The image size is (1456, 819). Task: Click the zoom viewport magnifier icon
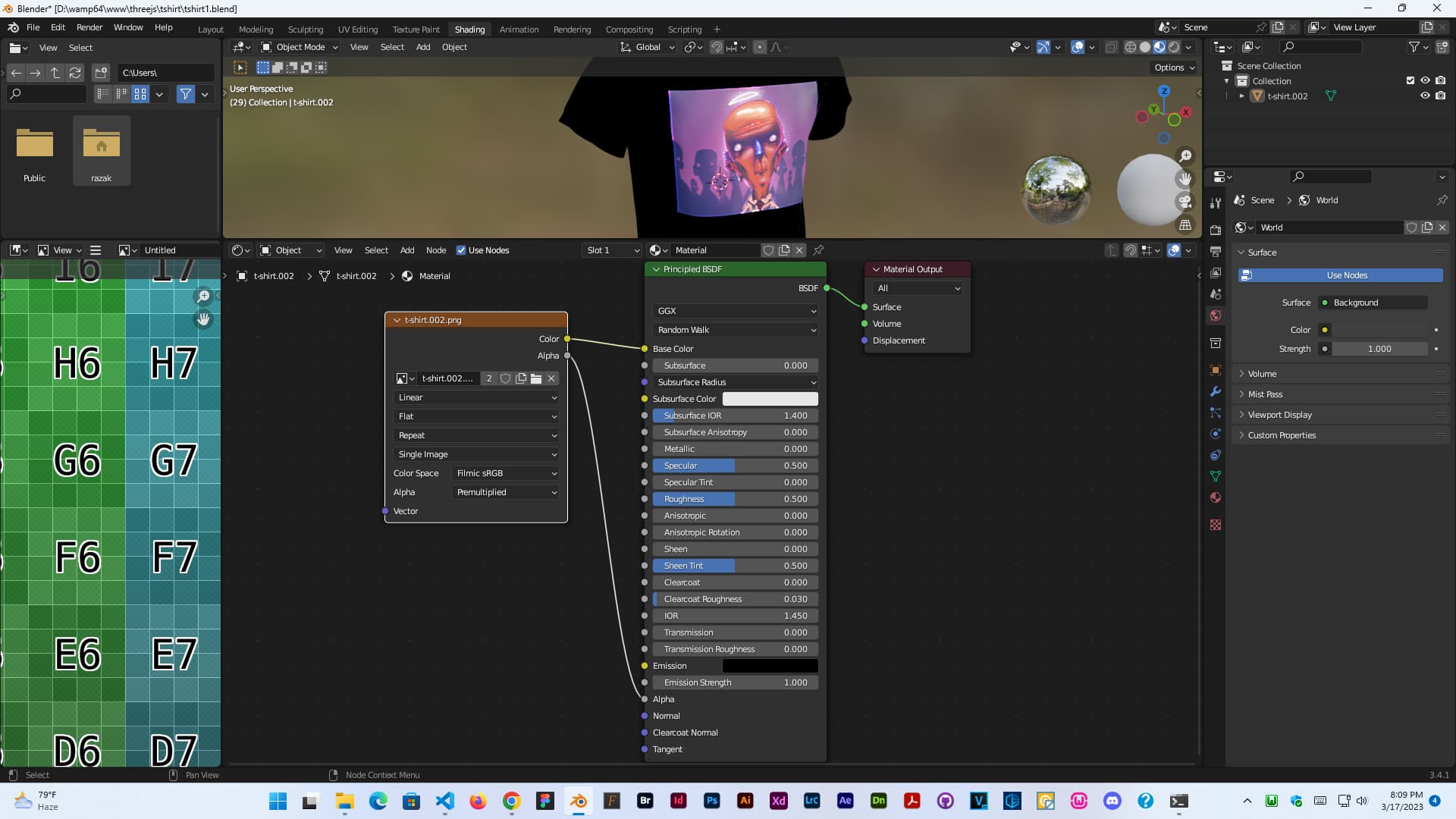(1185, 156)
